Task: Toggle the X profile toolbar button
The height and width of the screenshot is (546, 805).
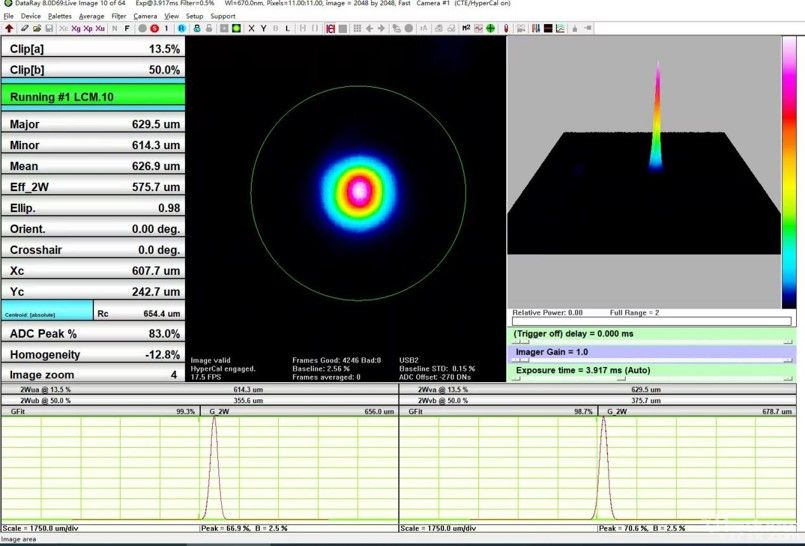Action: tap(251, 28)
